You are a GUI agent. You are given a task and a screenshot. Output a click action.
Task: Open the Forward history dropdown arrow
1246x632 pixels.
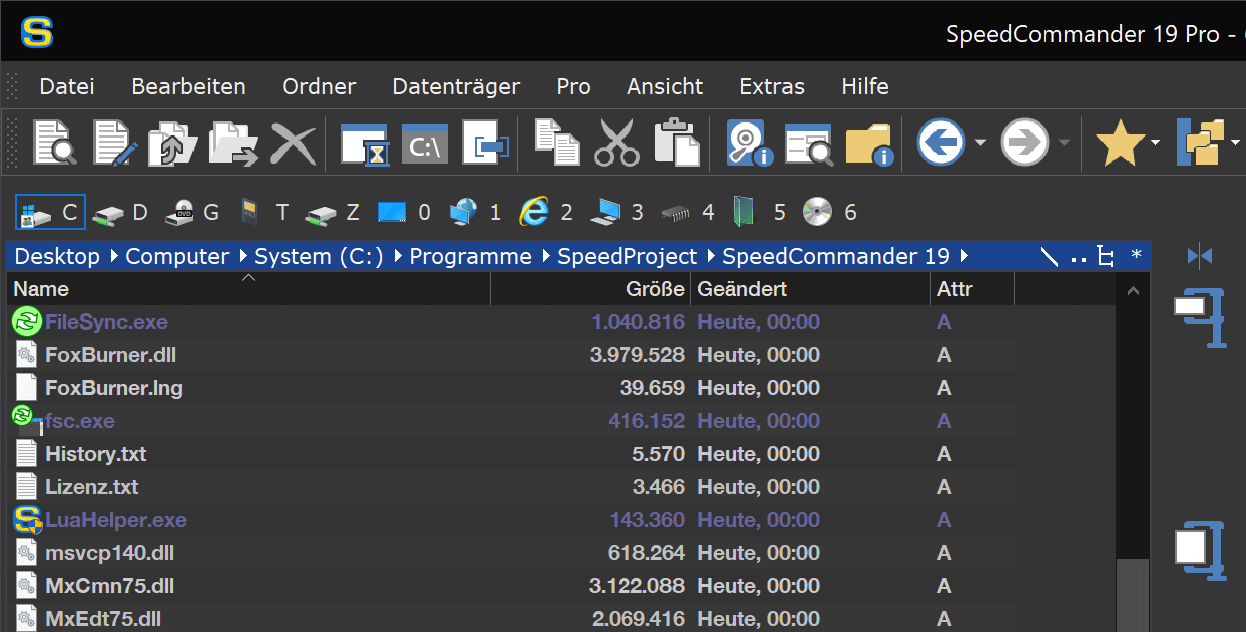[1064, 143]
